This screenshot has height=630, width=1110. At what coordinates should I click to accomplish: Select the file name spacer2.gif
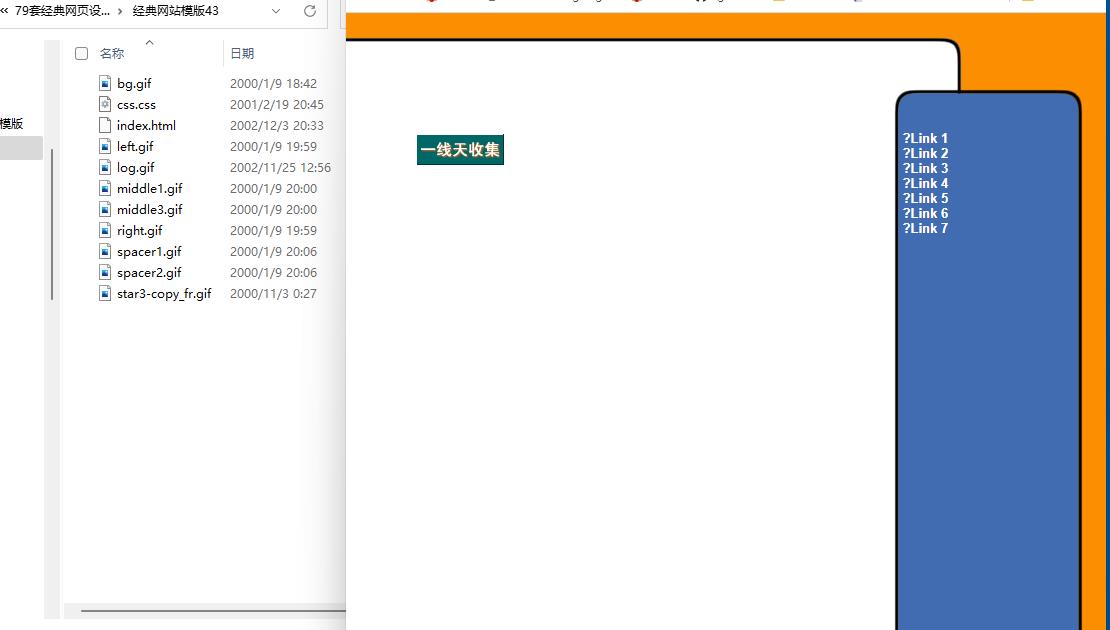click(149, 273)
